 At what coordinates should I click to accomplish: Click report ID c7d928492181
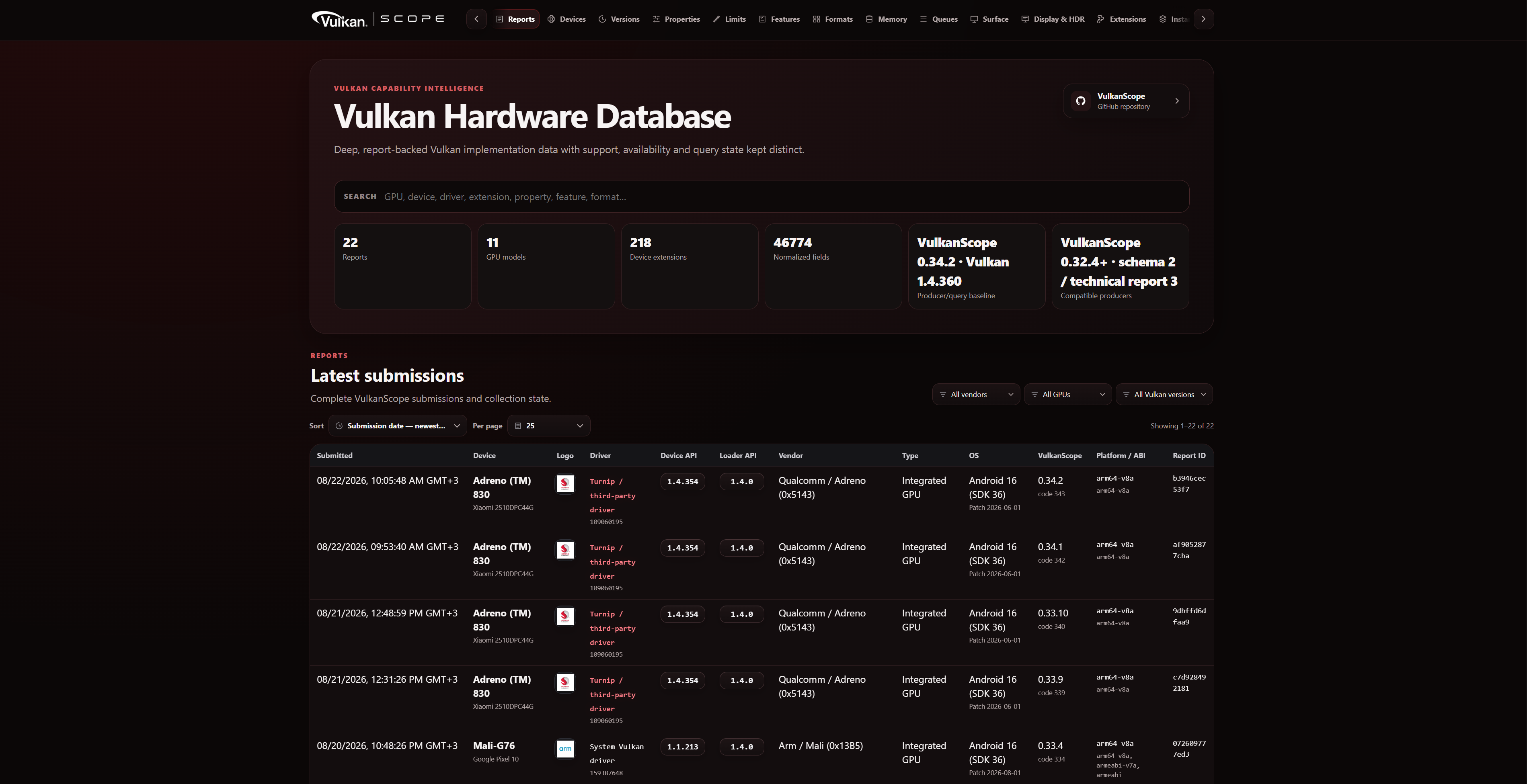pyautogui.click(x=1188, y=683)
